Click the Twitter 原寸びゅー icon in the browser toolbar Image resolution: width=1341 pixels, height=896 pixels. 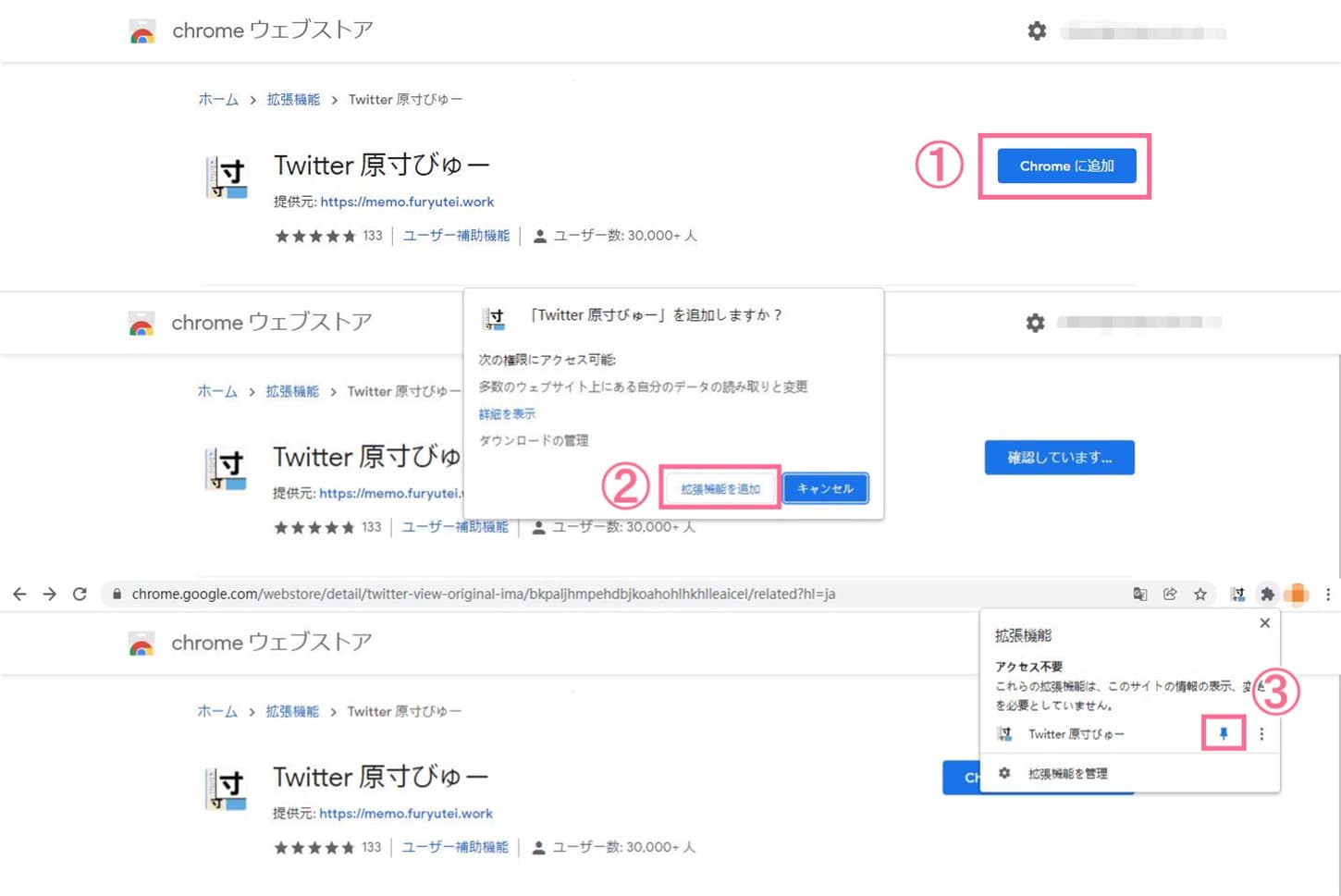(1237, 595)
